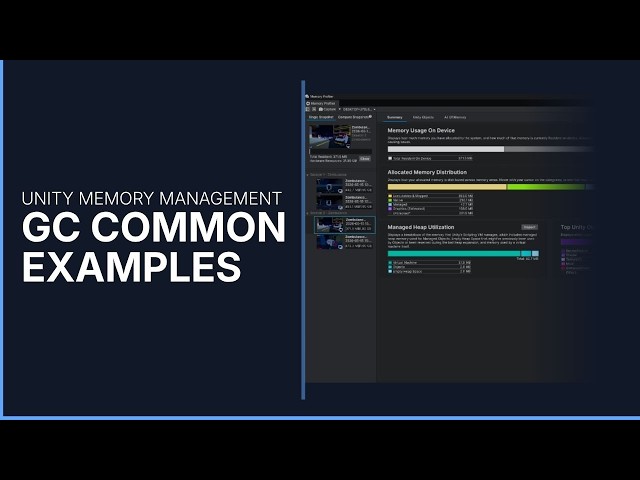Click the Native green legend swatch
This screenshot has width=640, height=480.
point(390,200)
